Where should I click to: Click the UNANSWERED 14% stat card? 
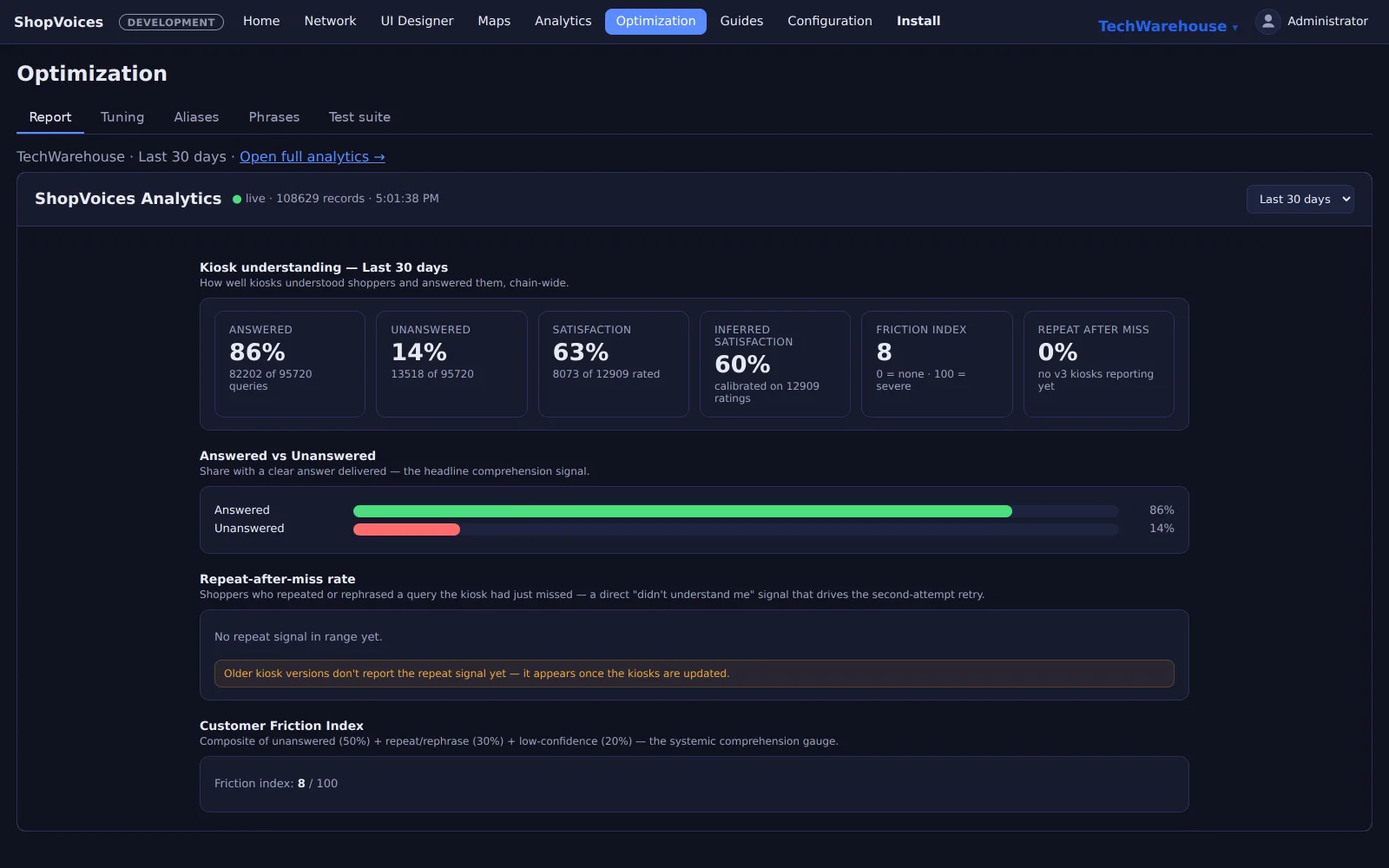pyautogui.click(x=451, y=364)
